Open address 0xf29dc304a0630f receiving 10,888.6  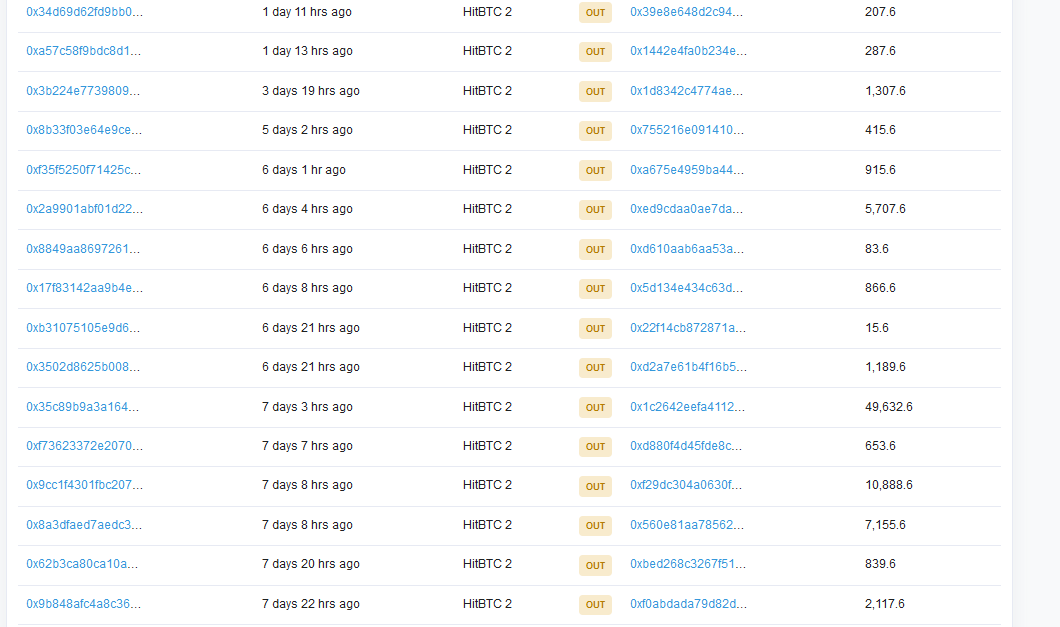coord(687,485)
